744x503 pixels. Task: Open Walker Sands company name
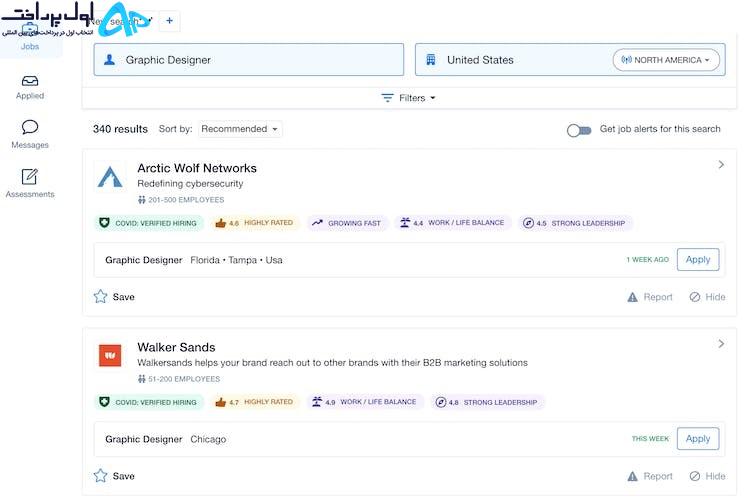[x=176, y=347]
